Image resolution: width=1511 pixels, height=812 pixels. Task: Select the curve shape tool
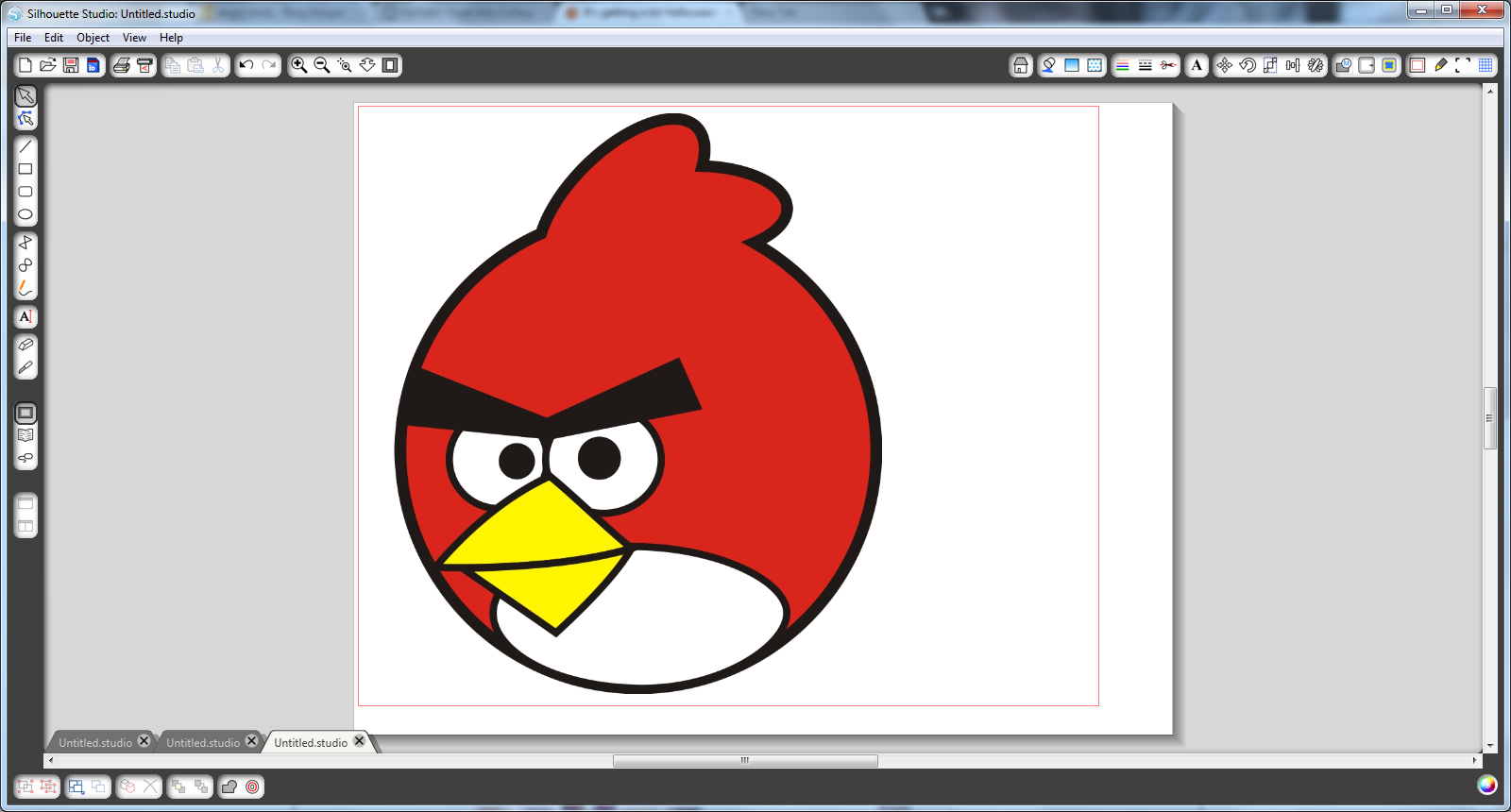25,265
